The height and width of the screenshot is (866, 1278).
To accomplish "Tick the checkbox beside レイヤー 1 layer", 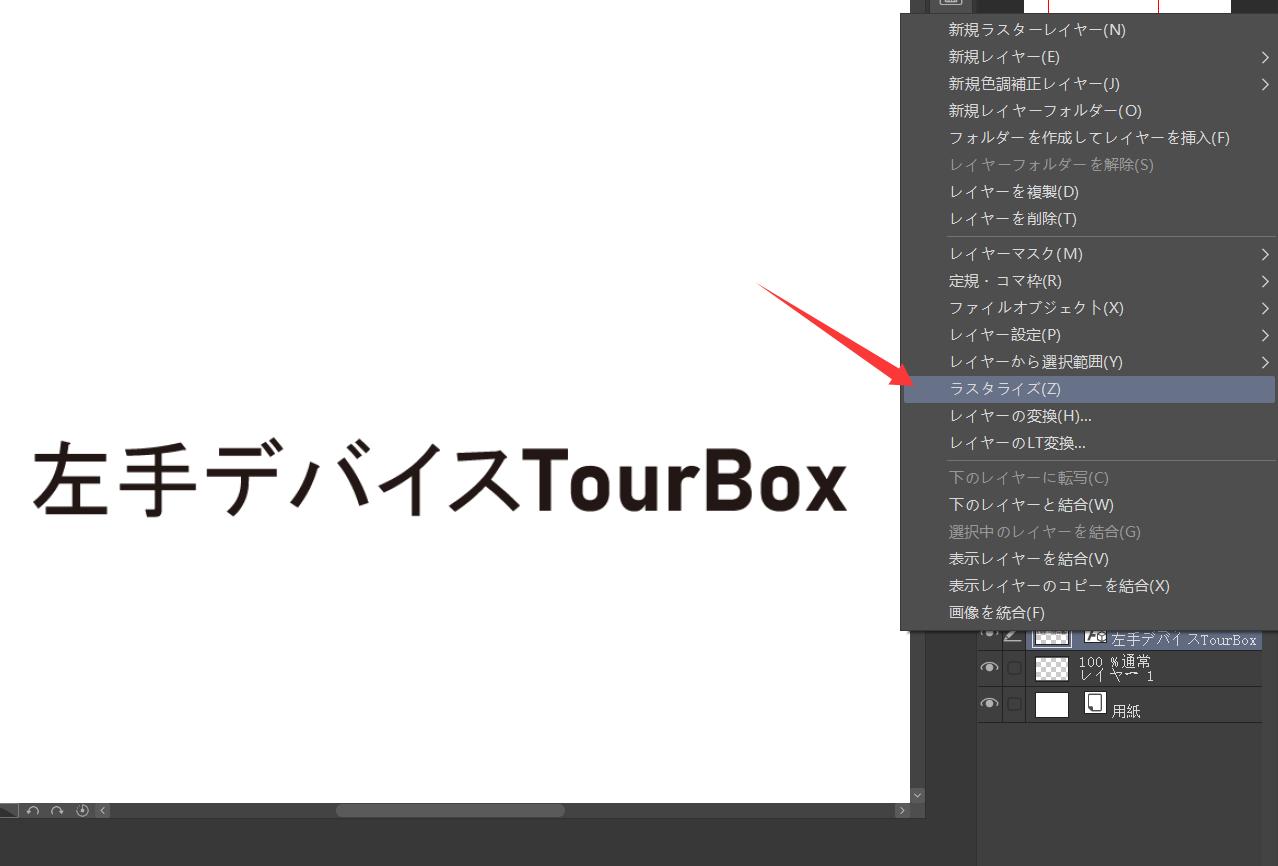I will [1014, 668].
